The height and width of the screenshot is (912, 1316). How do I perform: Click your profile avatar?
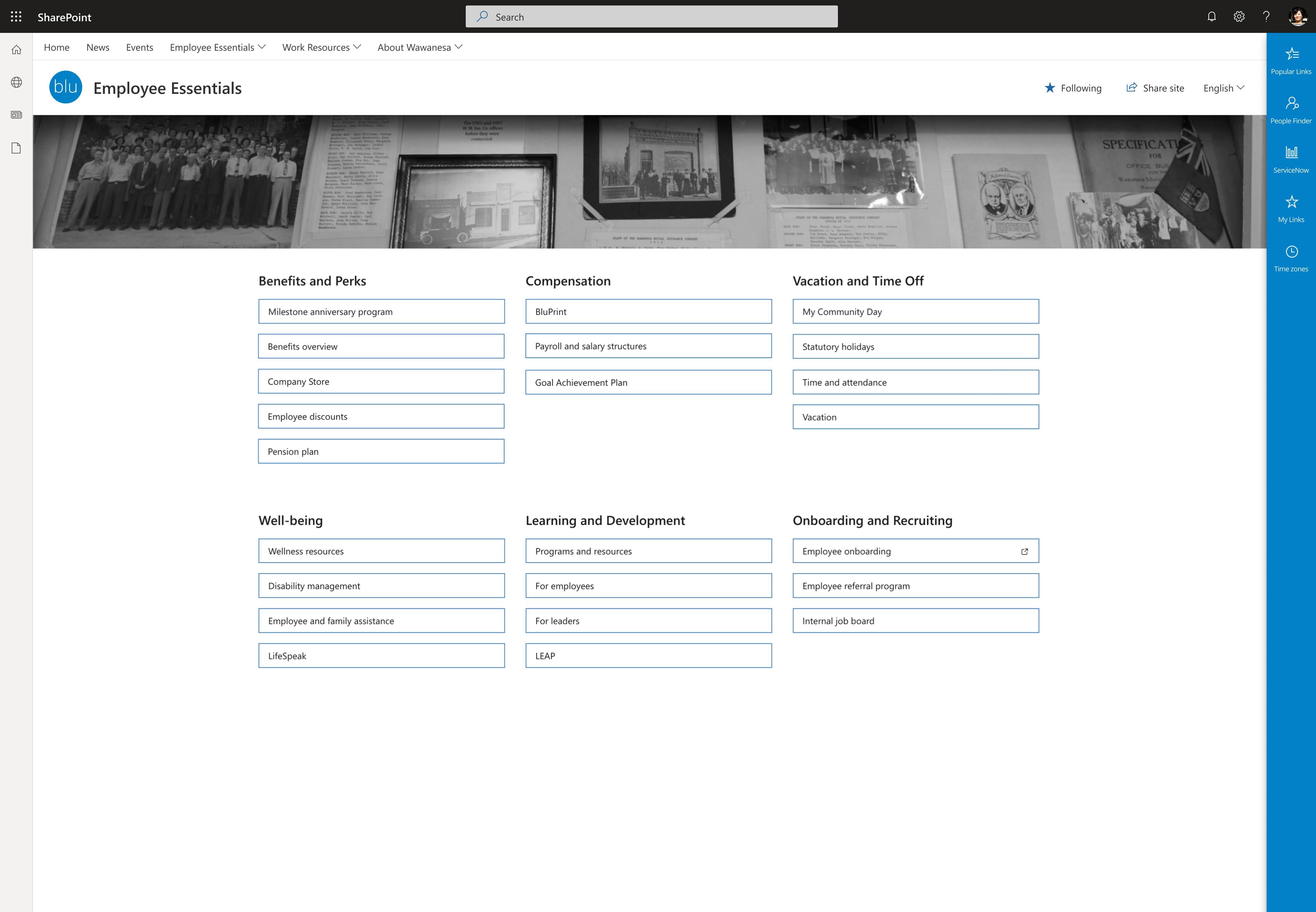(1298, 16)
